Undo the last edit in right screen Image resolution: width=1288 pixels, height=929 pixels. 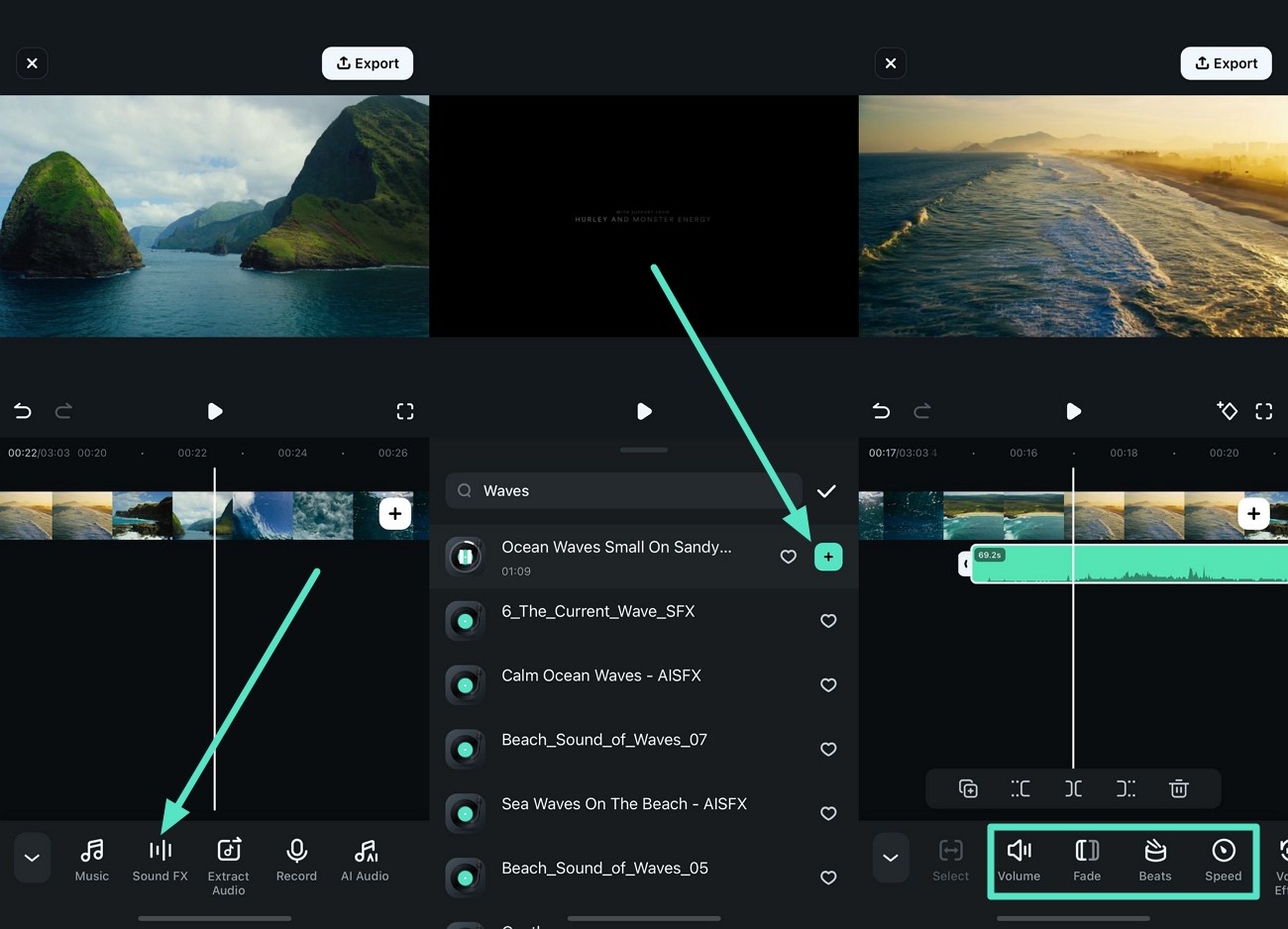point(881,411)
